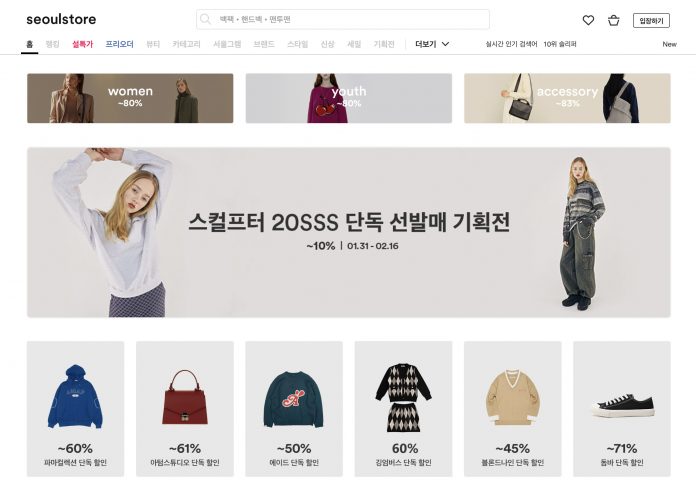Open the 설특가 tab
Viewport: 696px width, 495px height.
coord(83,44)
